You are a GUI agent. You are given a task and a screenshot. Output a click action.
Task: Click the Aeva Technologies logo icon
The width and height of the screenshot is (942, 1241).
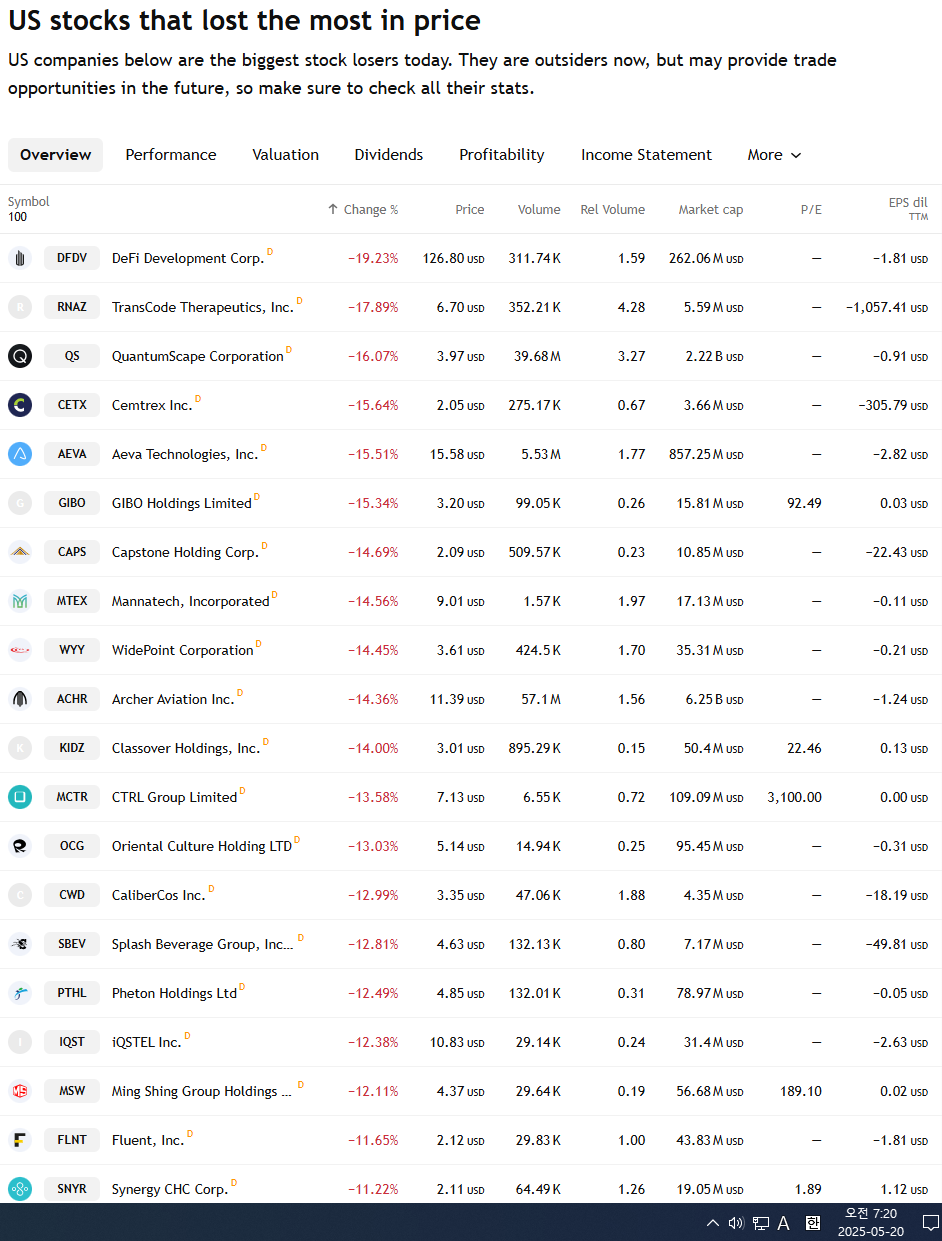(x=20, y=454)
